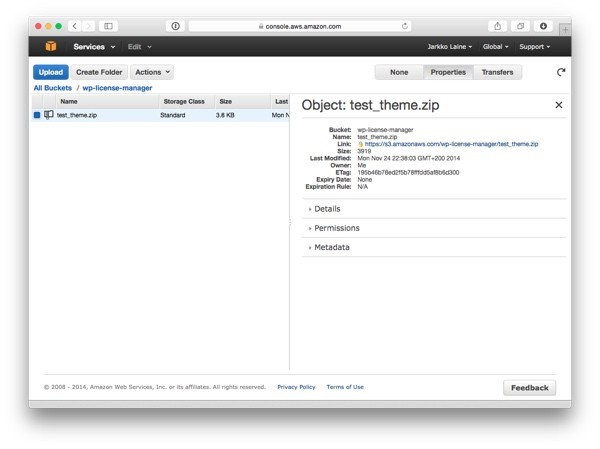Click the Upload button
This screenshot has width=600, height=449.
[x=51, y=72]
